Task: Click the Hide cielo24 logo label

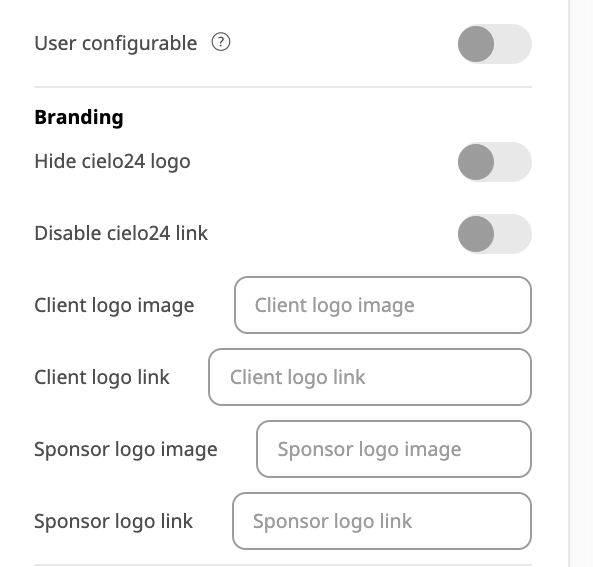Action: click(112, 162)
